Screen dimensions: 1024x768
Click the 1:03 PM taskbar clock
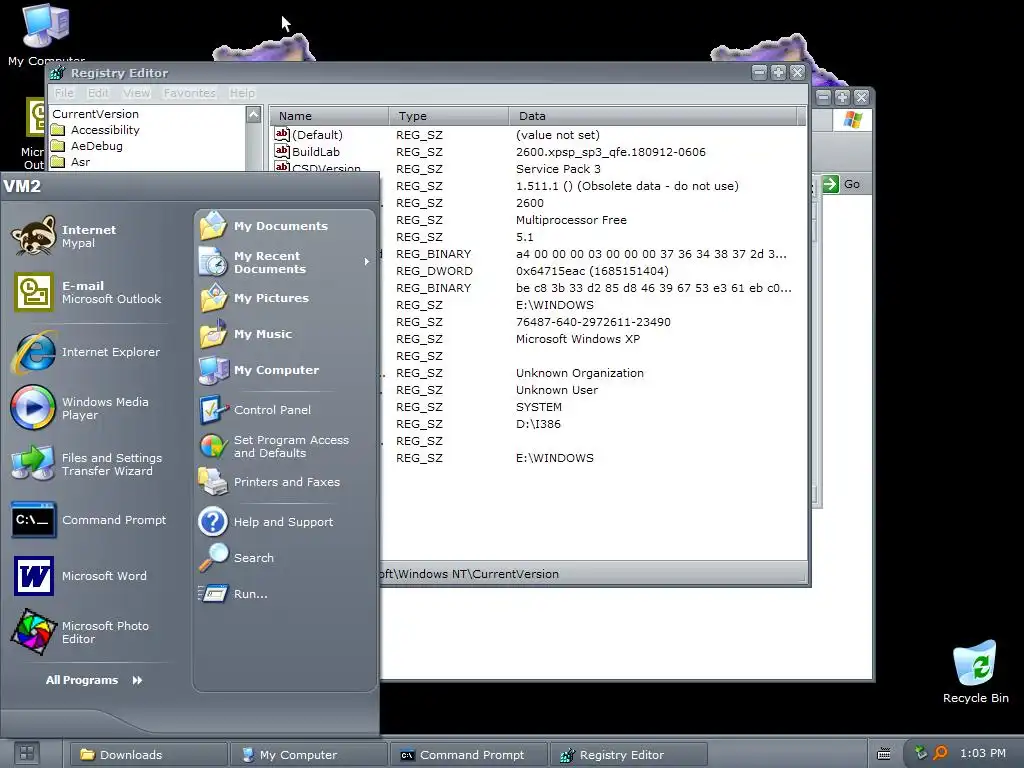pos(983,753)
